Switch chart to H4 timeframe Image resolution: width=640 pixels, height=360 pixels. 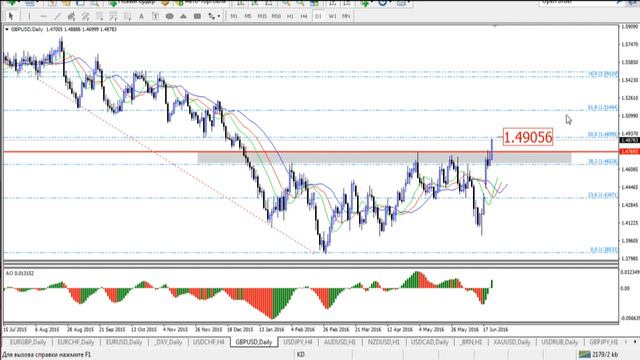coord(304,16)
